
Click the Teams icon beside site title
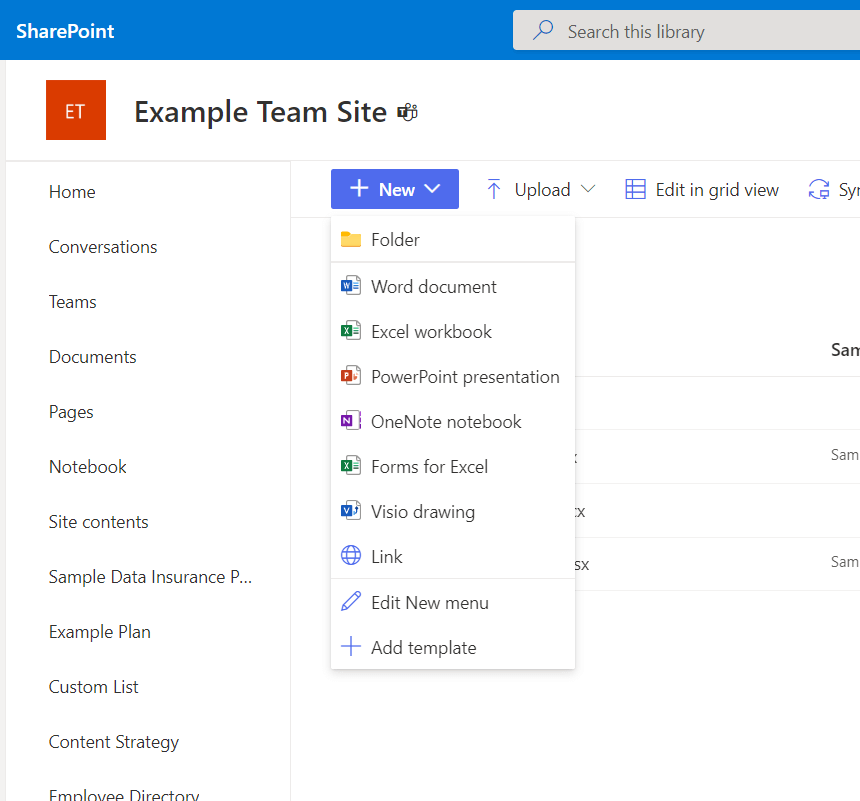click(408, 112)
